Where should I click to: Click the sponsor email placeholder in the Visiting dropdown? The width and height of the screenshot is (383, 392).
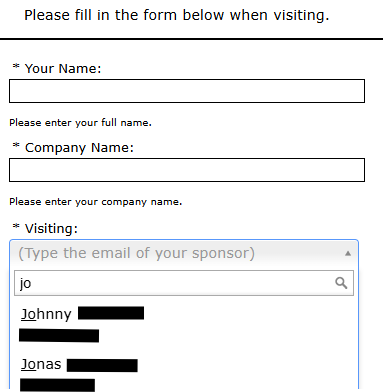pos(136,253)
